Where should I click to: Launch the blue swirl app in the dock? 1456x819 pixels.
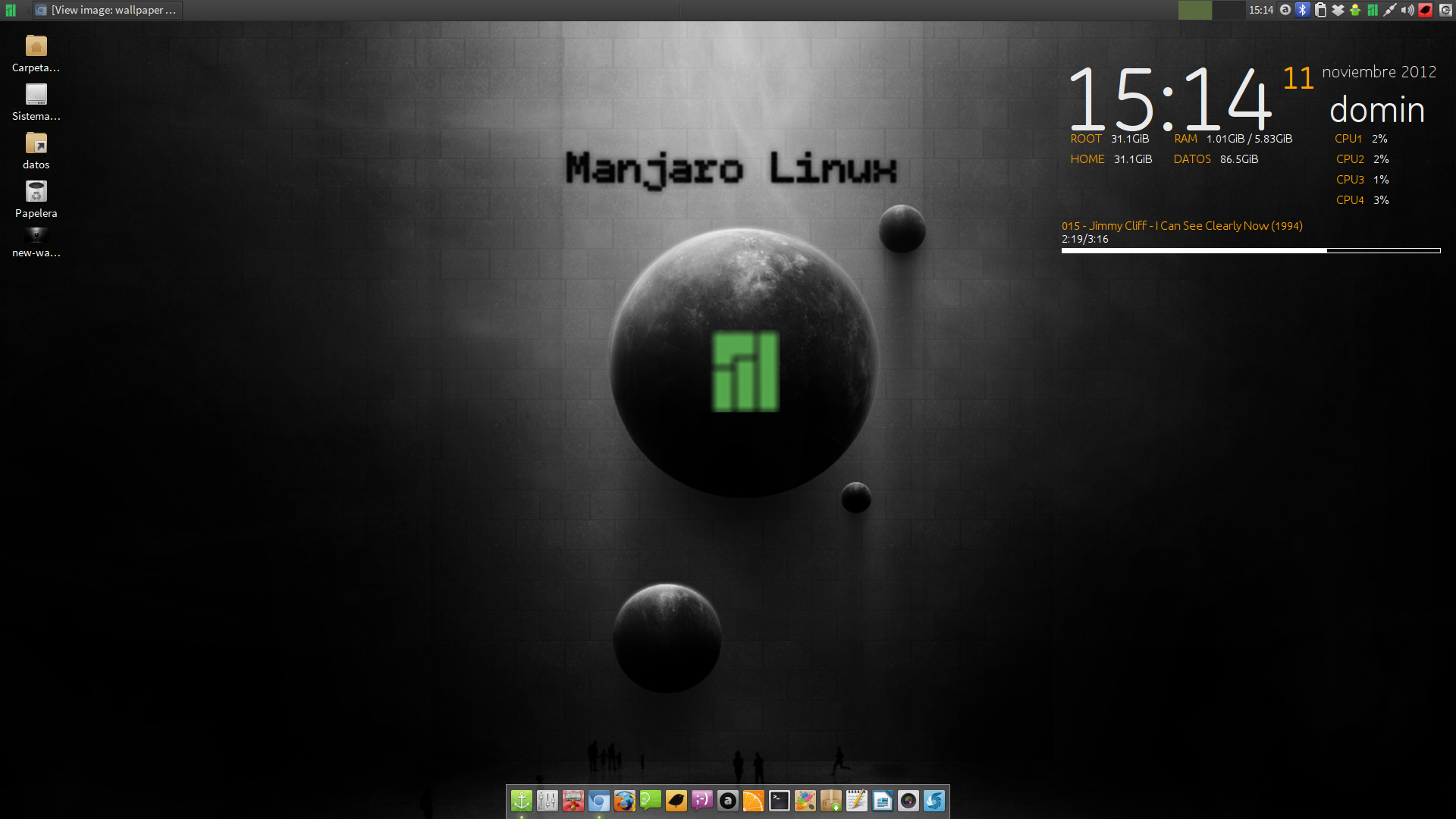point(934,801)
